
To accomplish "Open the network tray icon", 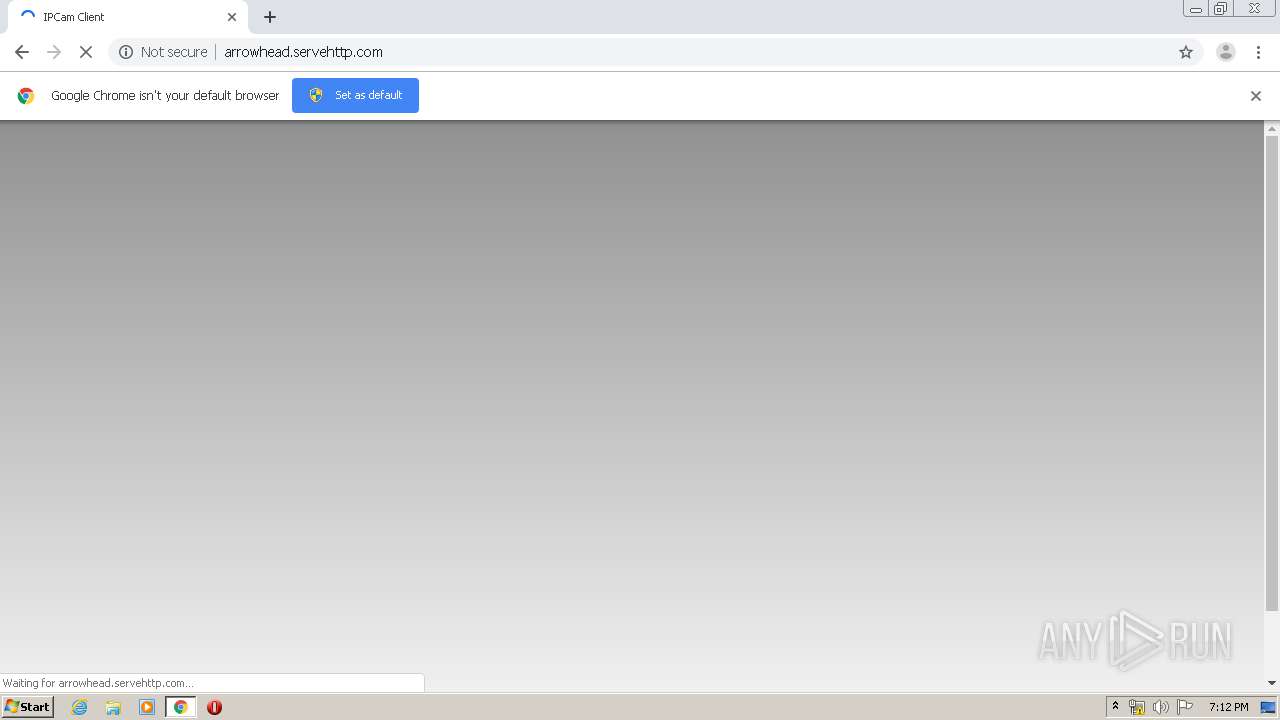I will point(1137,707).
